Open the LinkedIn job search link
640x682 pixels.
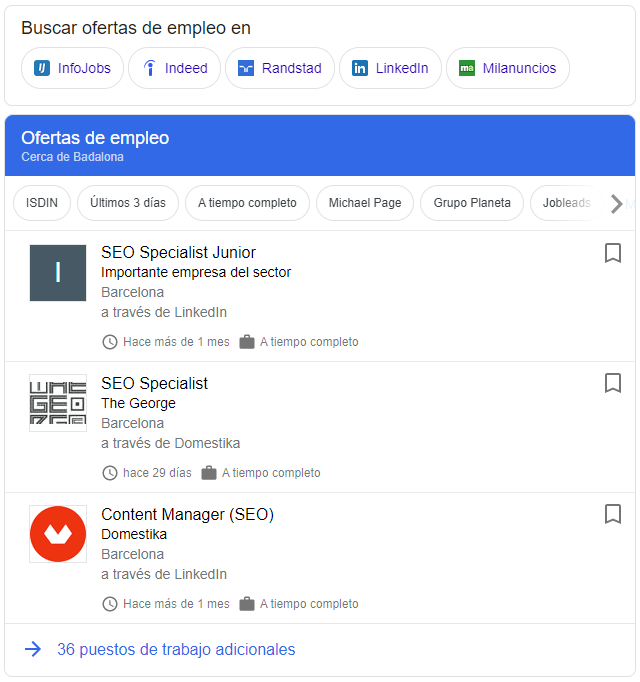390,68
